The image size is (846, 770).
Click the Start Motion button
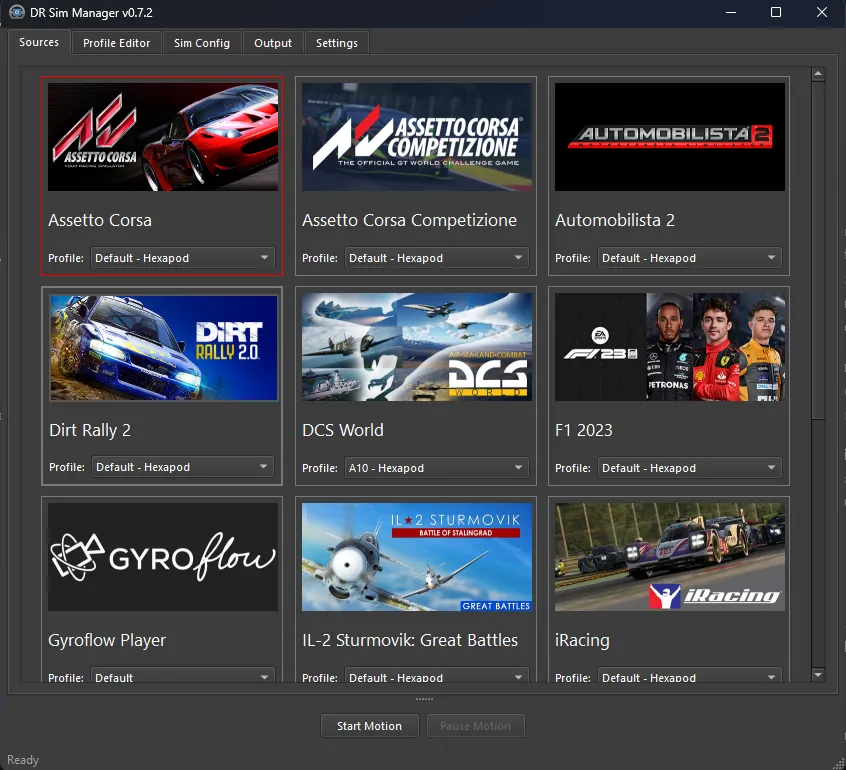point(370,726)
